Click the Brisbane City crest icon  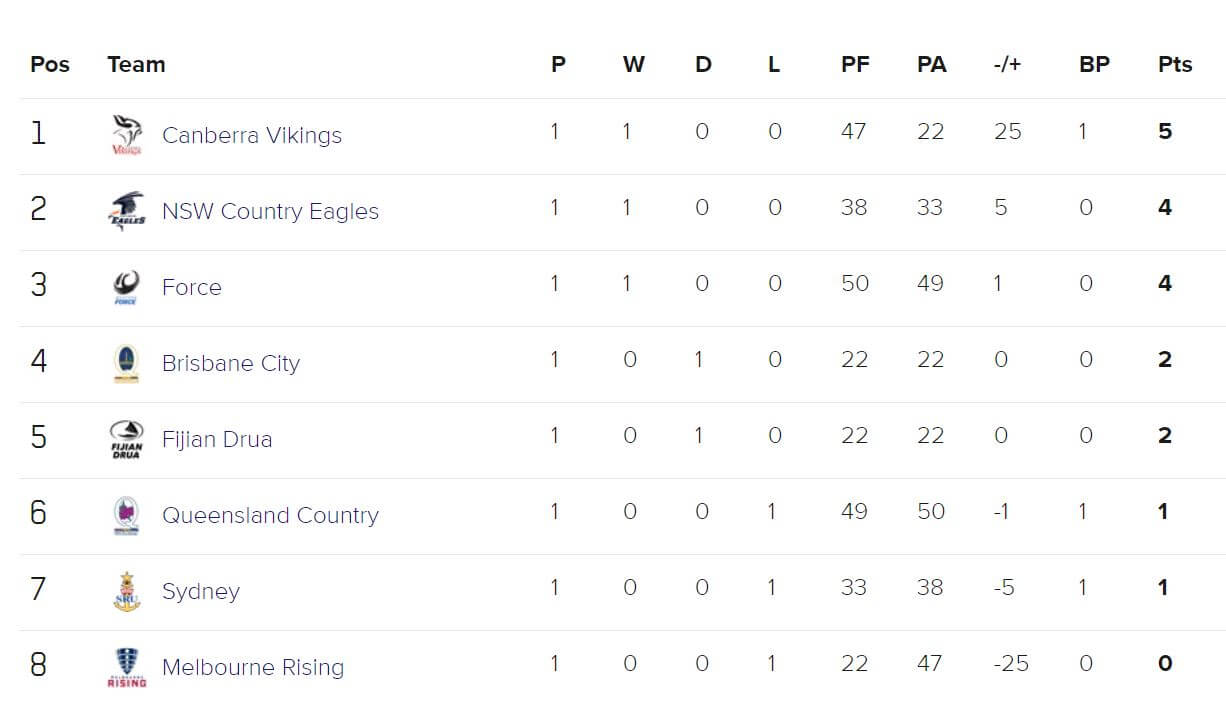click(x=127, y=363)
